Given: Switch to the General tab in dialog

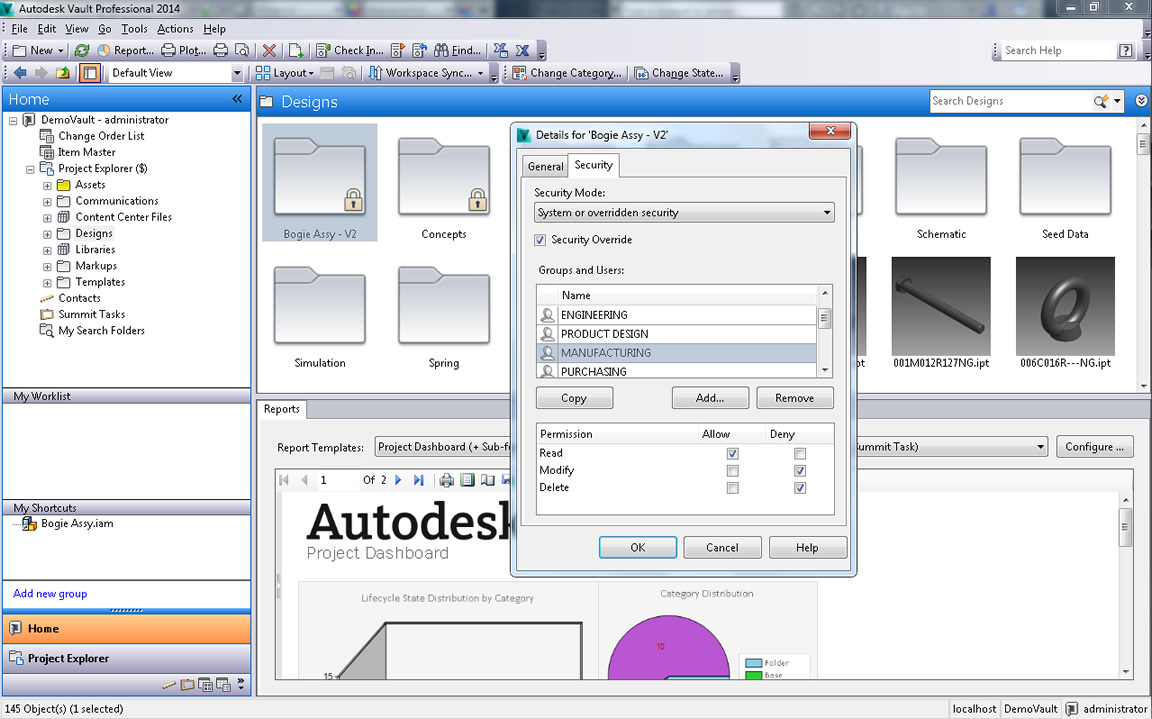Looking at the screenshot, I should point(545,167).
